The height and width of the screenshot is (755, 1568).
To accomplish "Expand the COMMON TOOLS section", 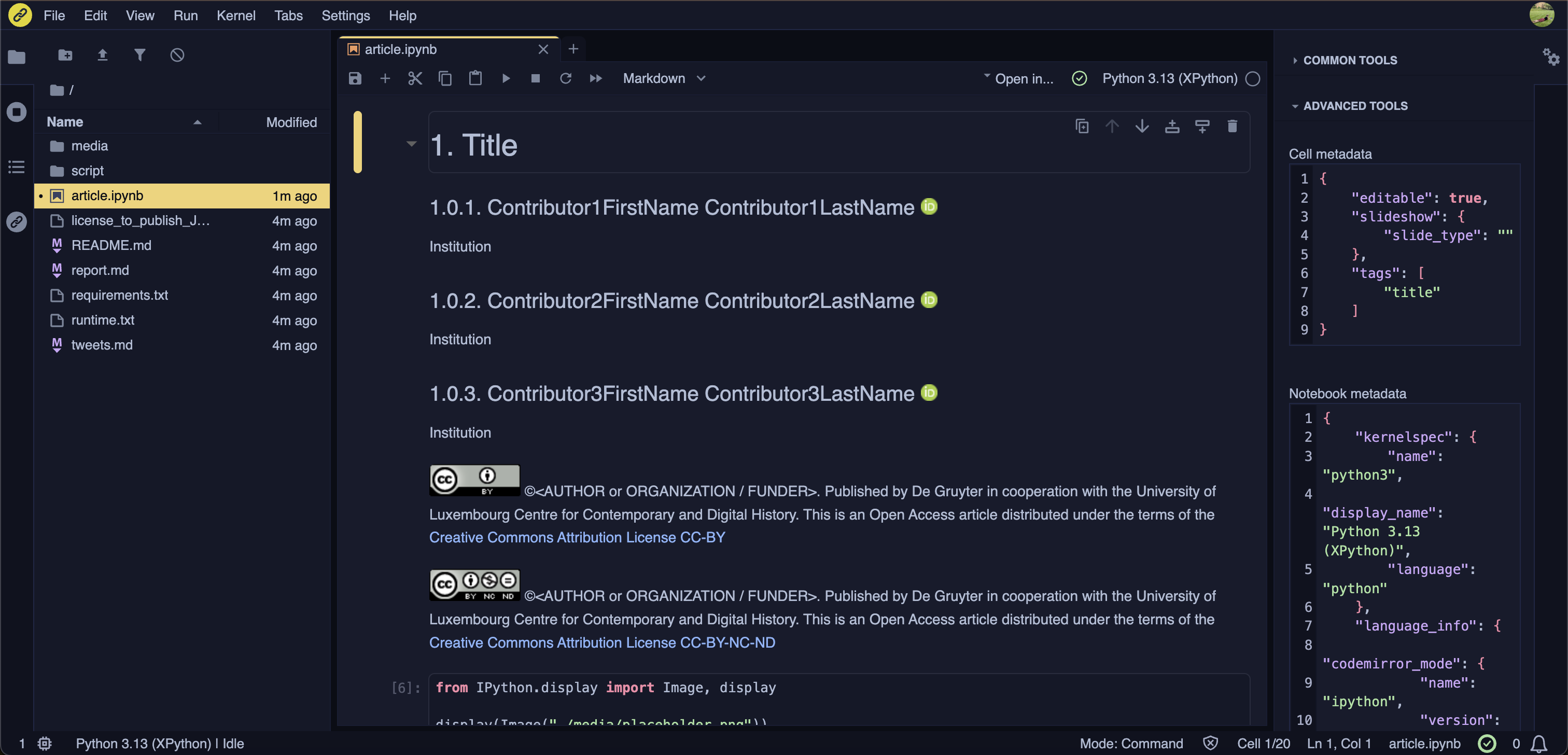I will (1345, 60).
